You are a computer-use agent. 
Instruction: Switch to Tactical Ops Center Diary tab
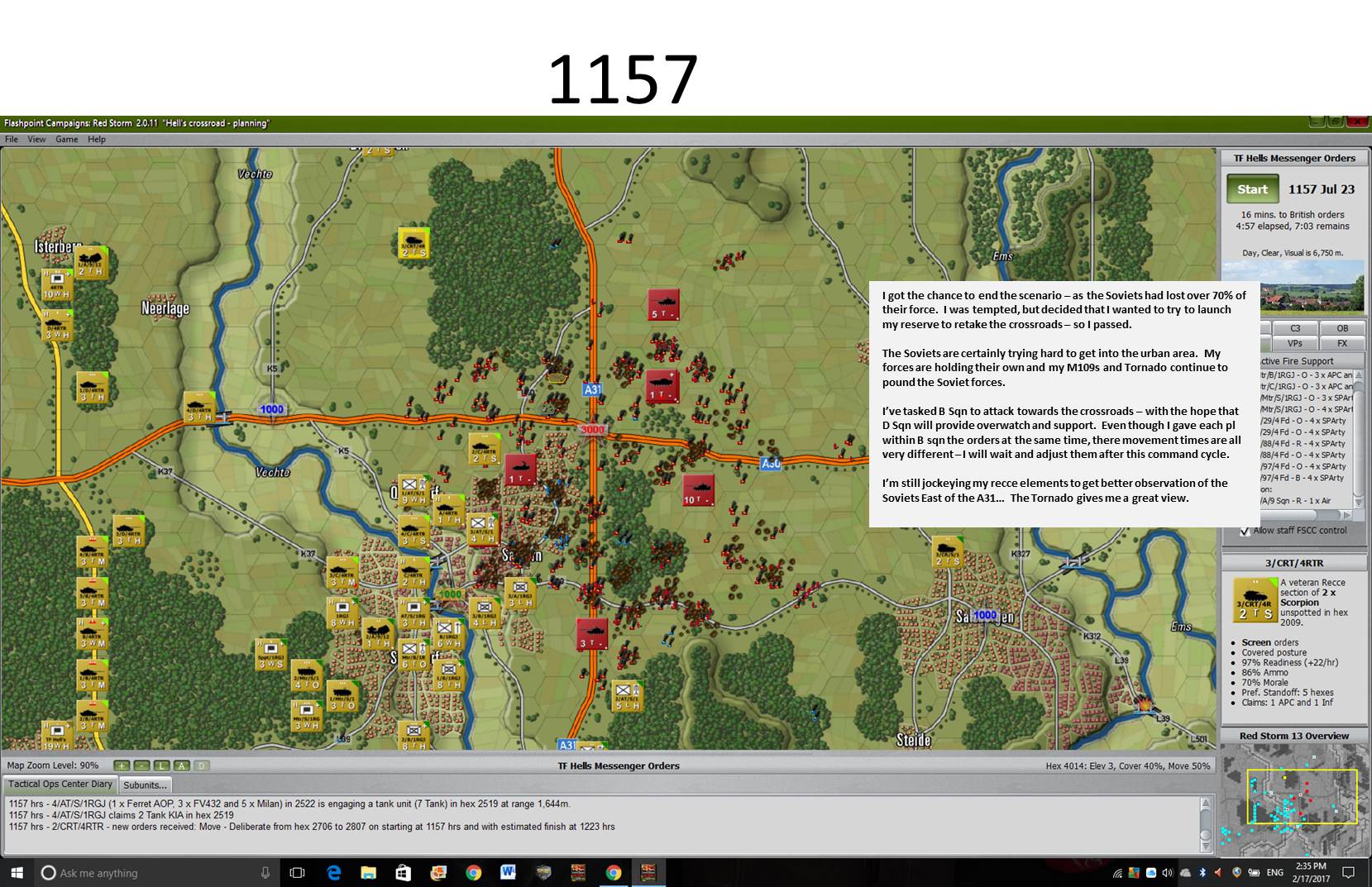pyautogui.click(x=60, y=784)
